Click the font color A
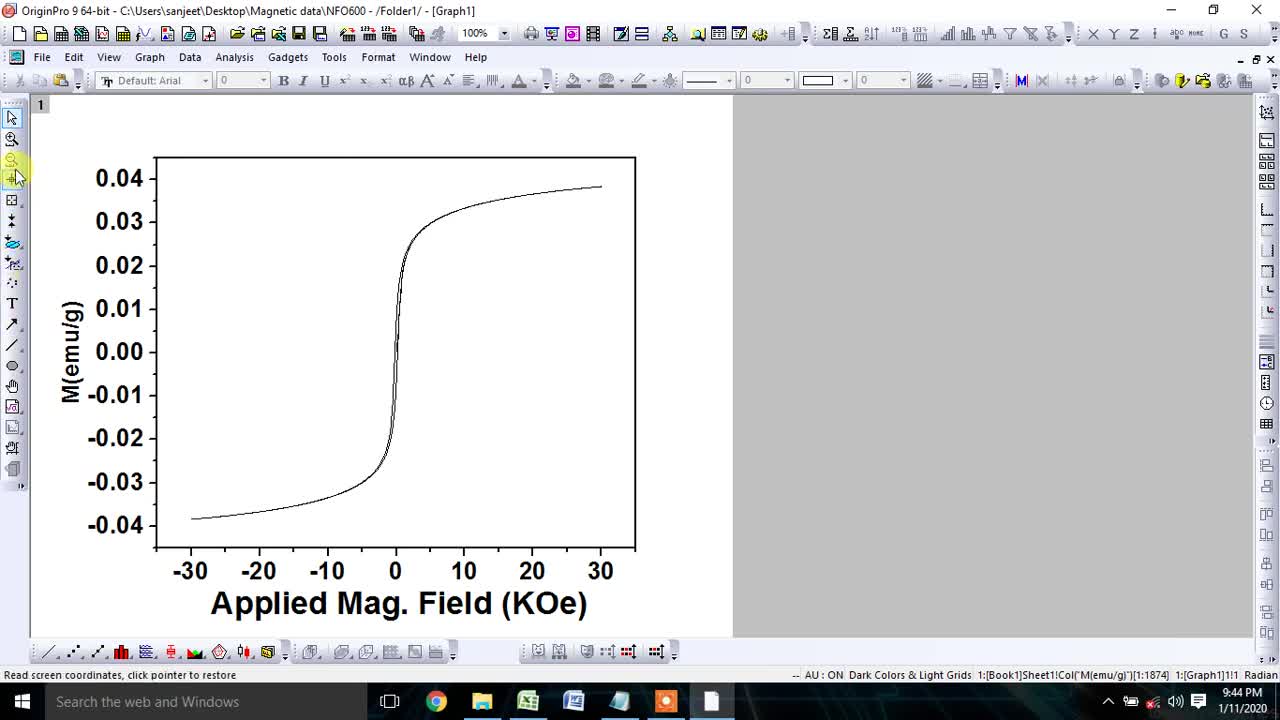 click(519, 81)
